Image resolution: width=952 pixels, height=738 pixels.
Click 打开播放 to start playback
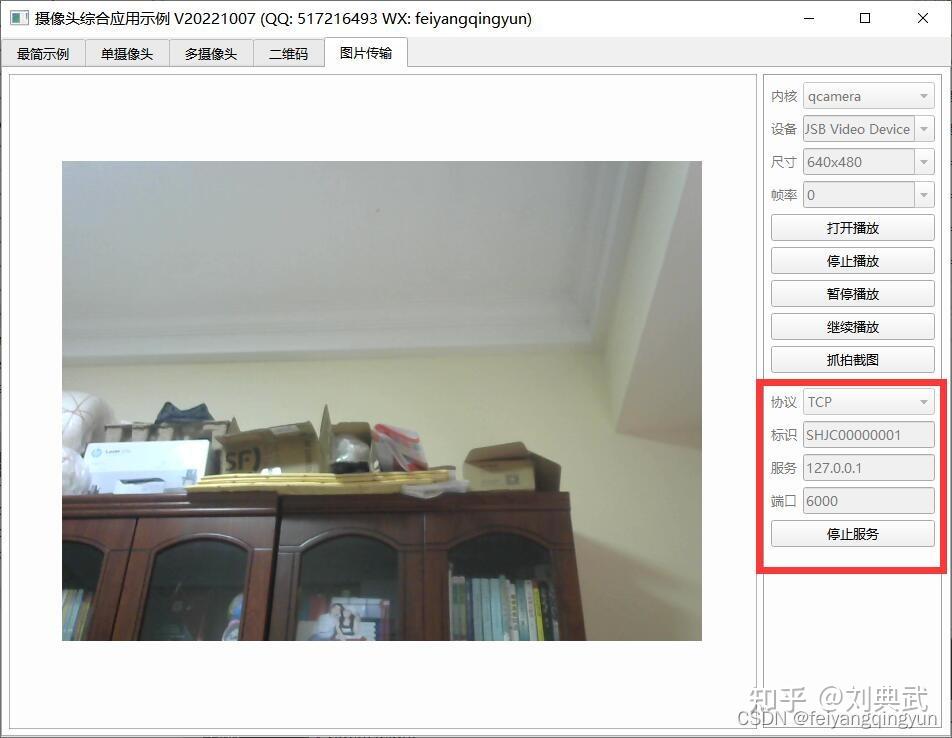(x=852, y=227)
